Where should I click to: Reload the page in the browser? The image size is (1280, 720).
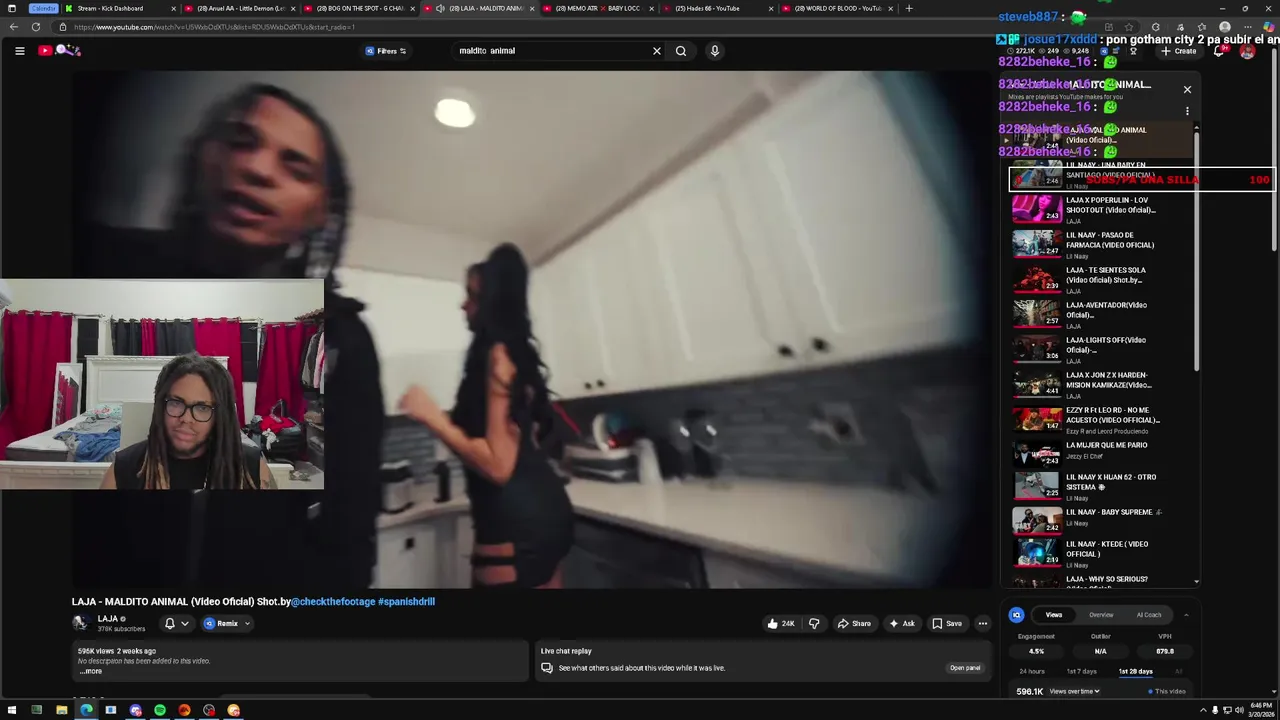36,27
